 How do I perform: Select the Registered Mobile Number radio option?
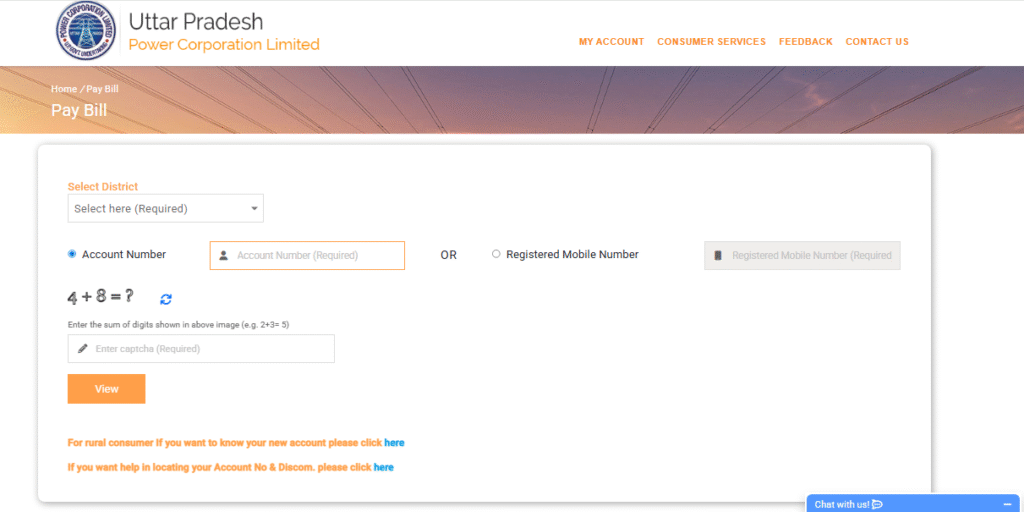[x=496, y=254]
